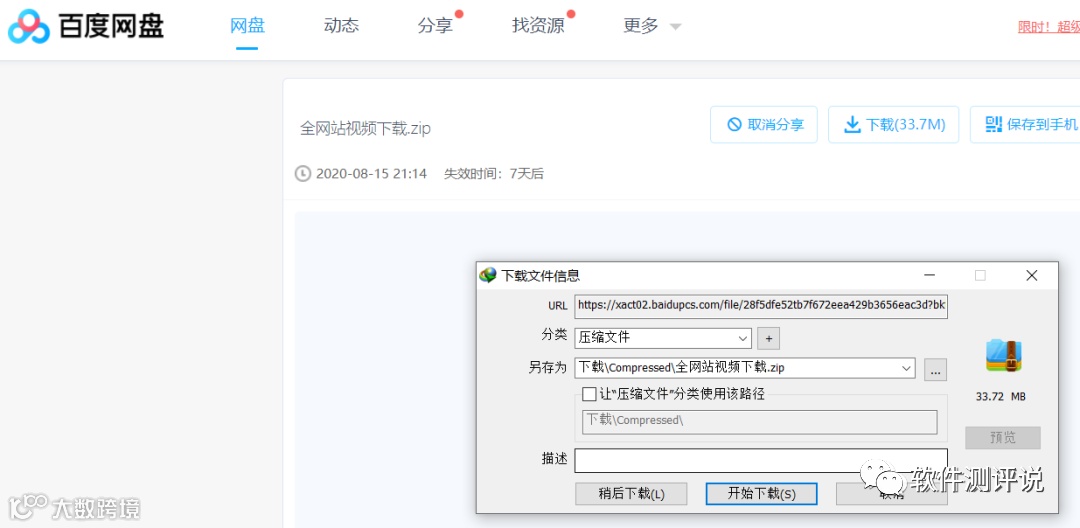Toggle the 让"压缩文件"分类使用该路径 checkbox

(589, 394)
